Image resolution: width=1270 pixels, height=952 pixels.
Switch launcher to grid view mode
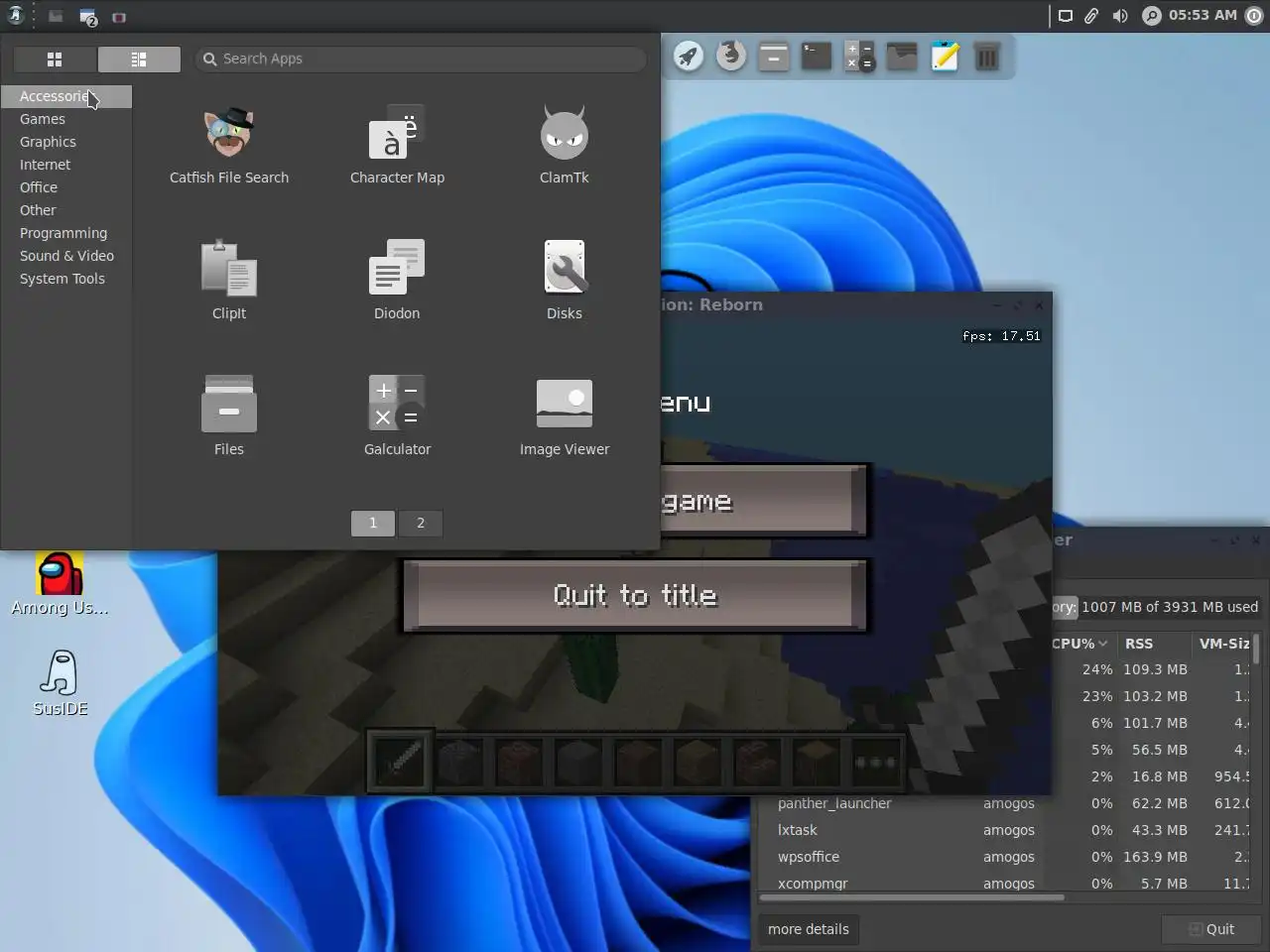click(55, 59)
